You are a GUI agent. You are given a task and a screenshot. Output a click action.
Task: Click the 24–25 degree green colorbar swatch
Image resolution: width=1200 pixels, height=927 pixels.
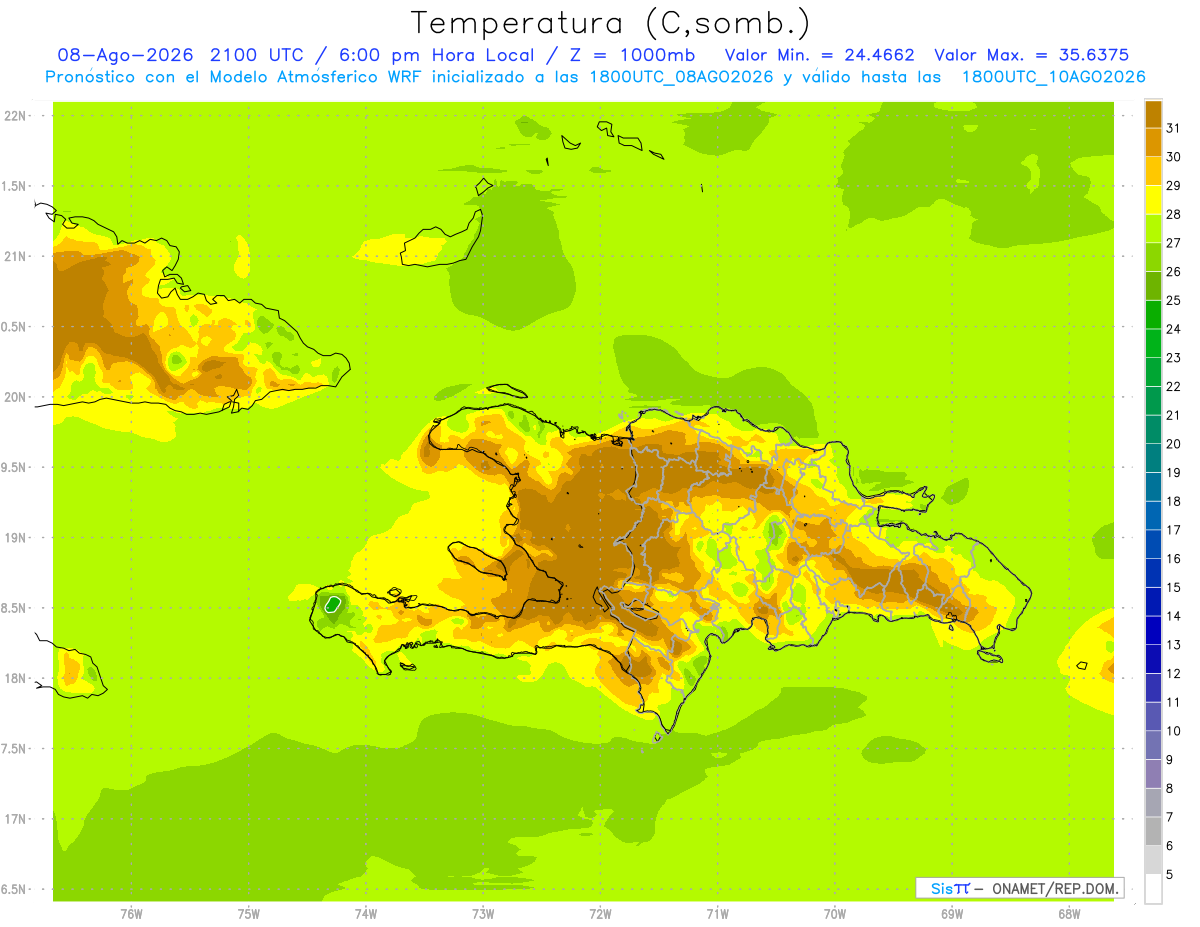pos(1153,315)
